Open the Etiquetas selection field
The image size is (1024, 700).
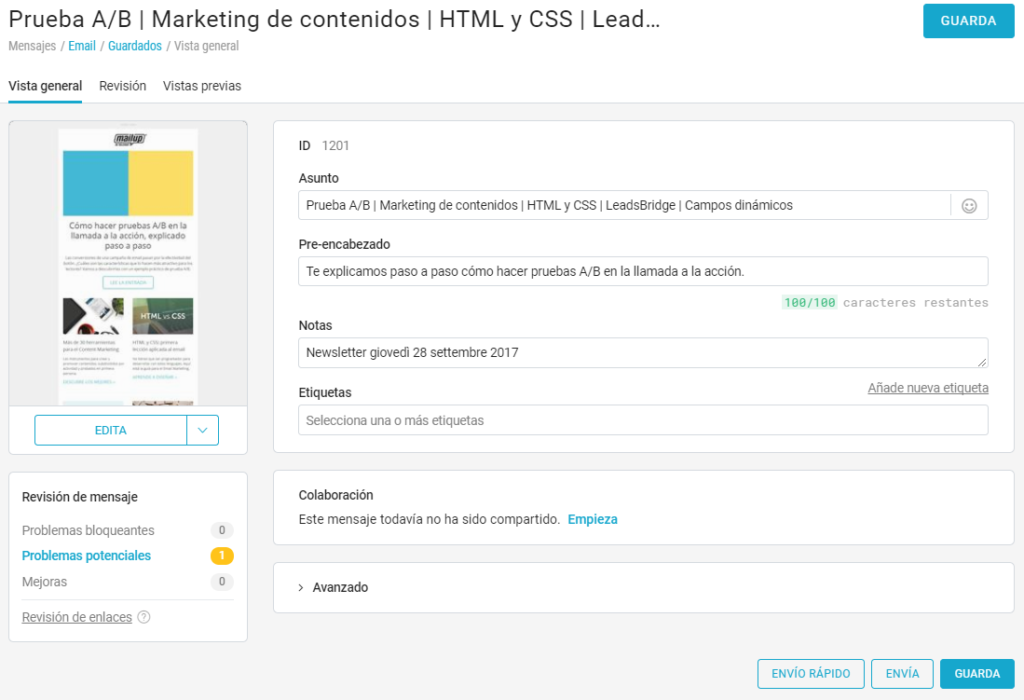point(643,421)
